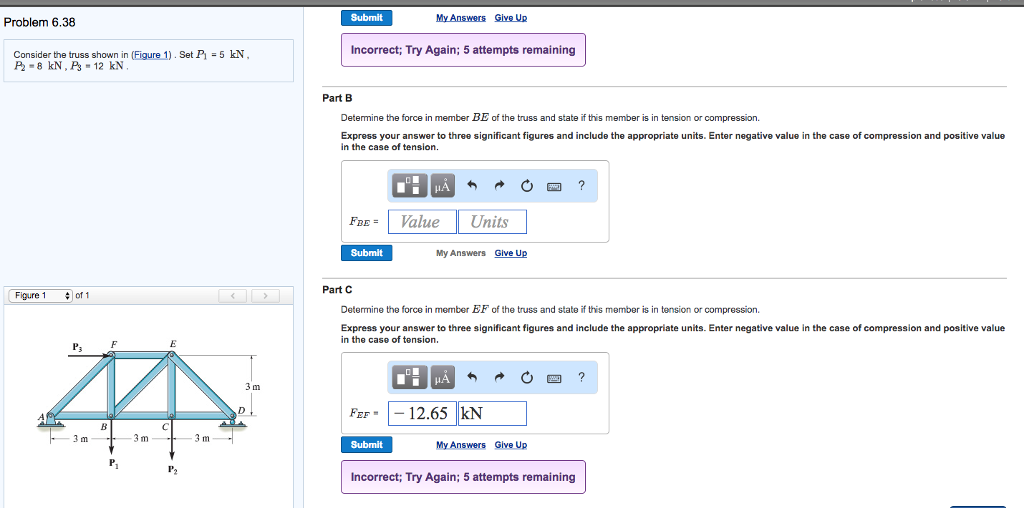Image resolution: width=1024 pixels, height=508 pixels.
Task: Redo in Part C answer toolbar
Action: (x=500, y=377)
